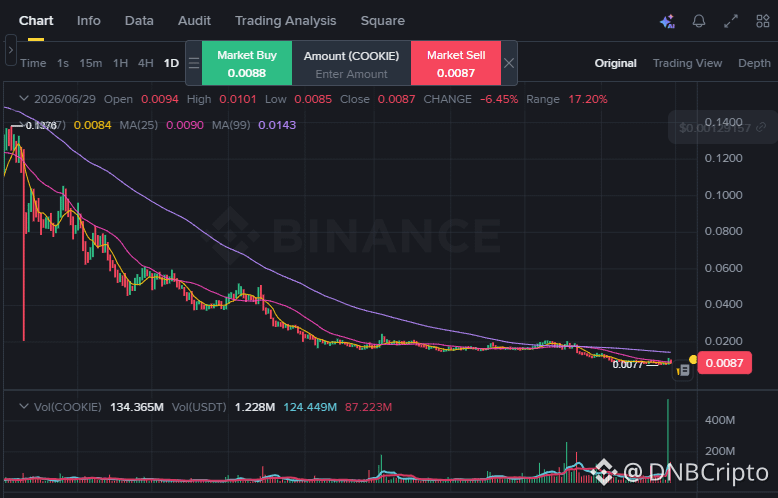778x498 pixels.
Task: Collapse the OHLC info row chevron
Action: pyautogui.click(x=23, y=99)
